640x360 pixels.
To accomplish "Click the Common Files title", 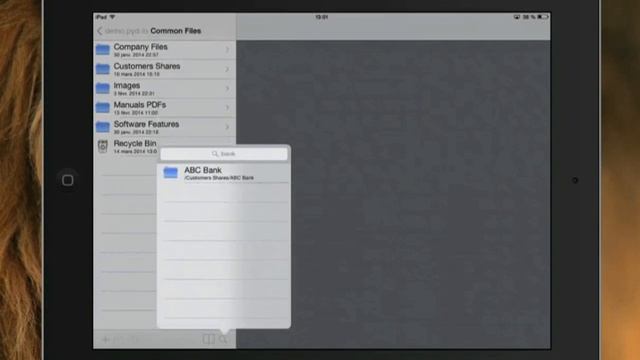I will [x=176, y=31].
